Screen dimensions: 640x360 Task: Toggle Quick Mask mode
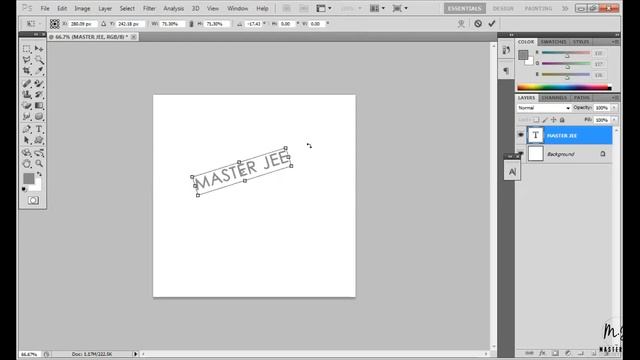point(33,200)
